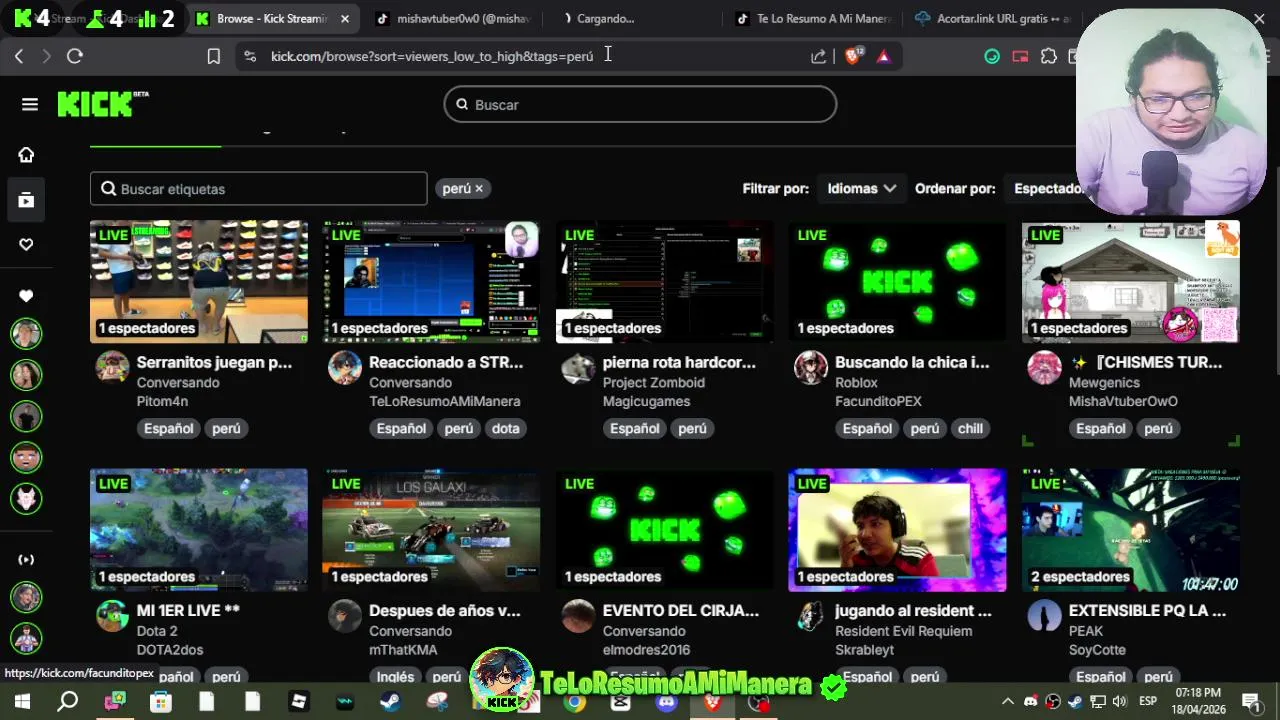Open site settings icon beside the URL

pyautogui.click(x=250, y=56)
